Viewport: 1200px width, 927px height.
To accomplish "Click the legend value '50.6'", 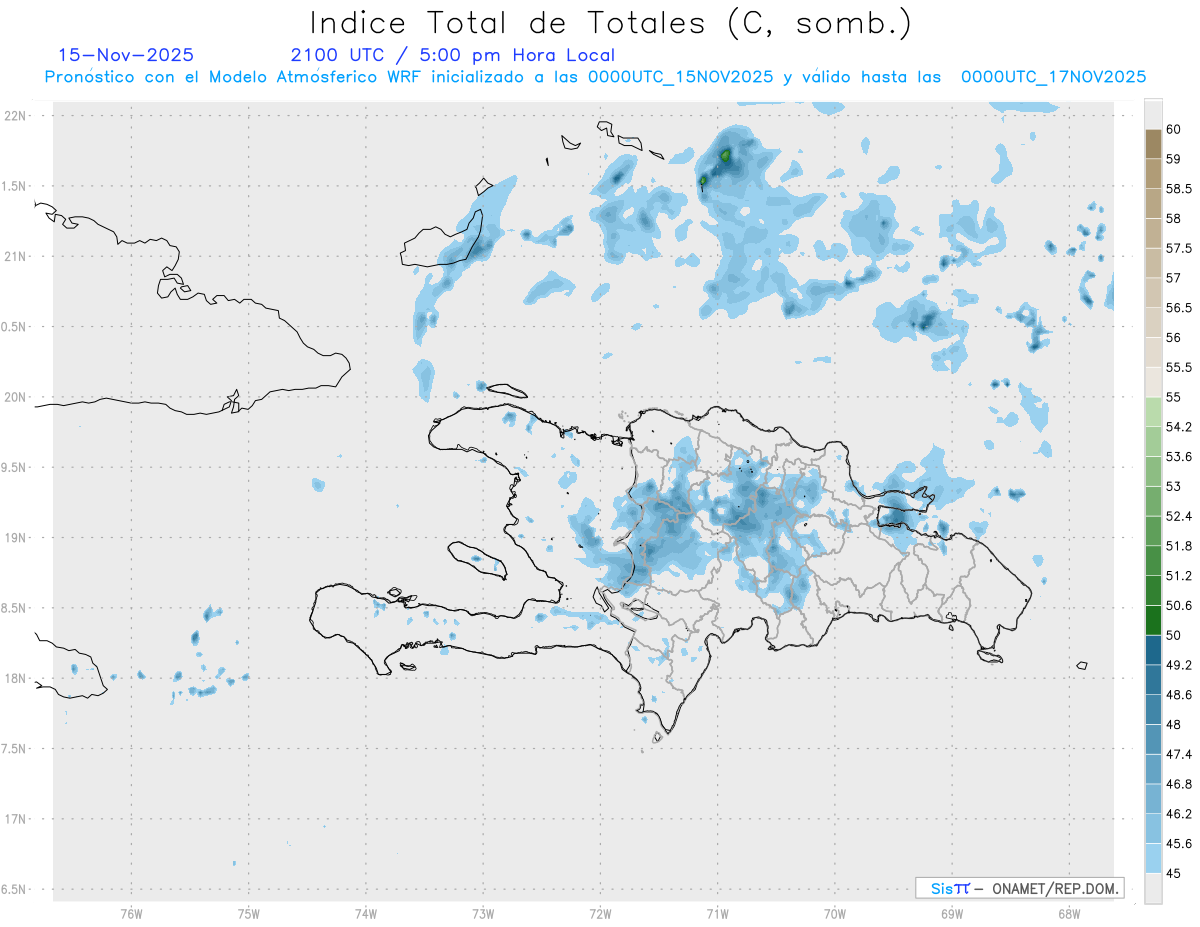I will pyautogui.click(x=1180, y=605).
